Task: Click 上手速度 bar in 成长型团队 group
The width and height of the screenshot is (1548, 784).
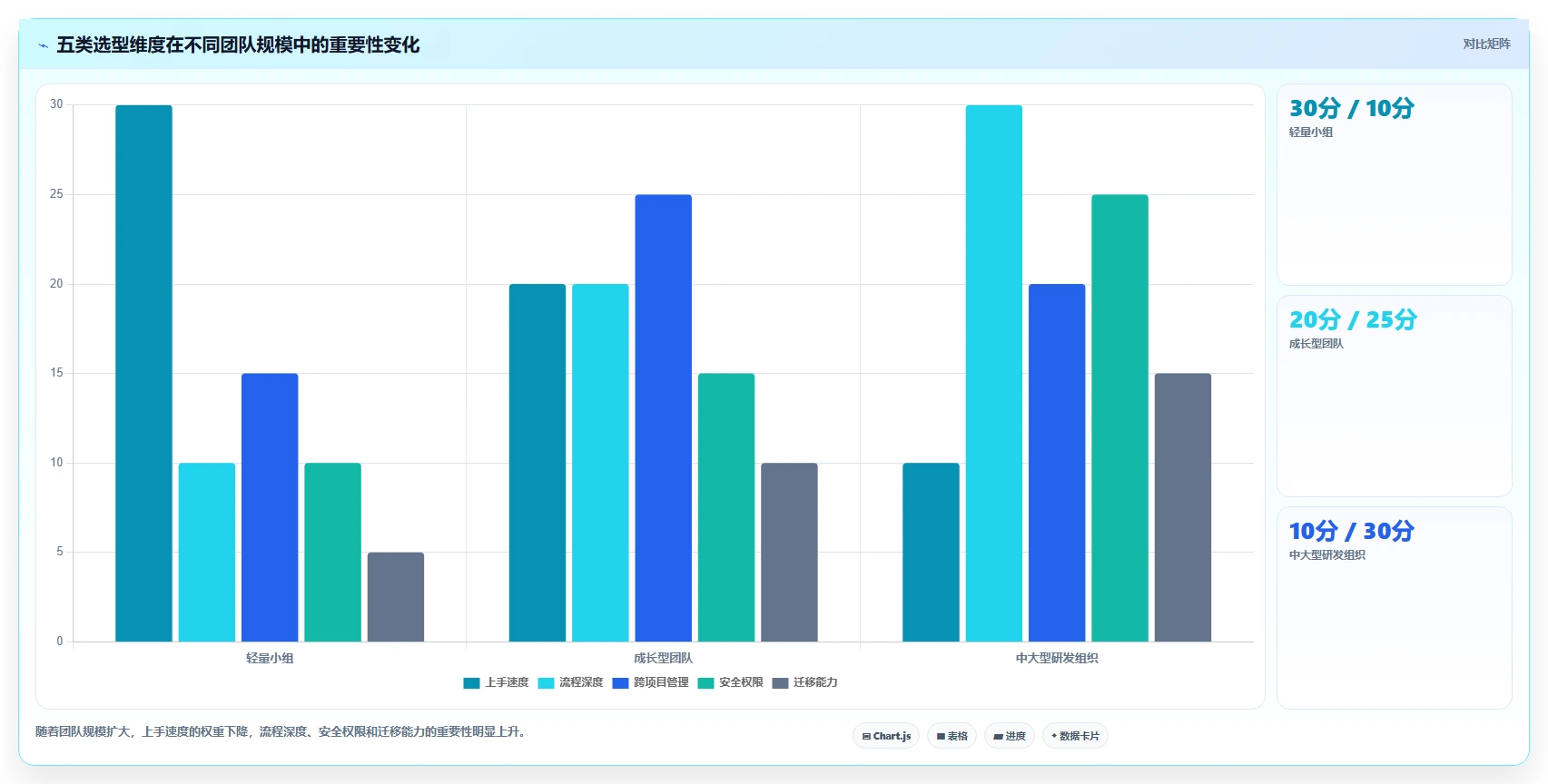Action: click(x=537, y=463)
